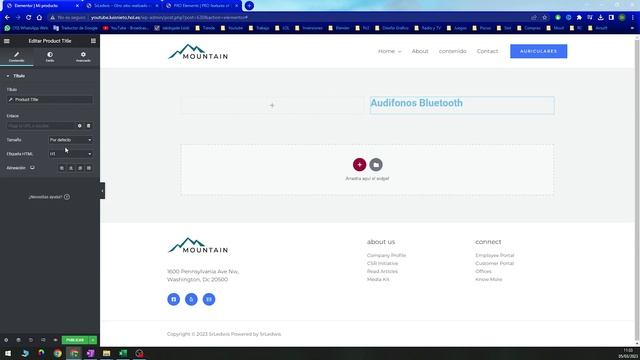Click the AURICULARES button
The width and height of the screenshot is (640, 360).
pyautogui.click(x=538, y=51)
